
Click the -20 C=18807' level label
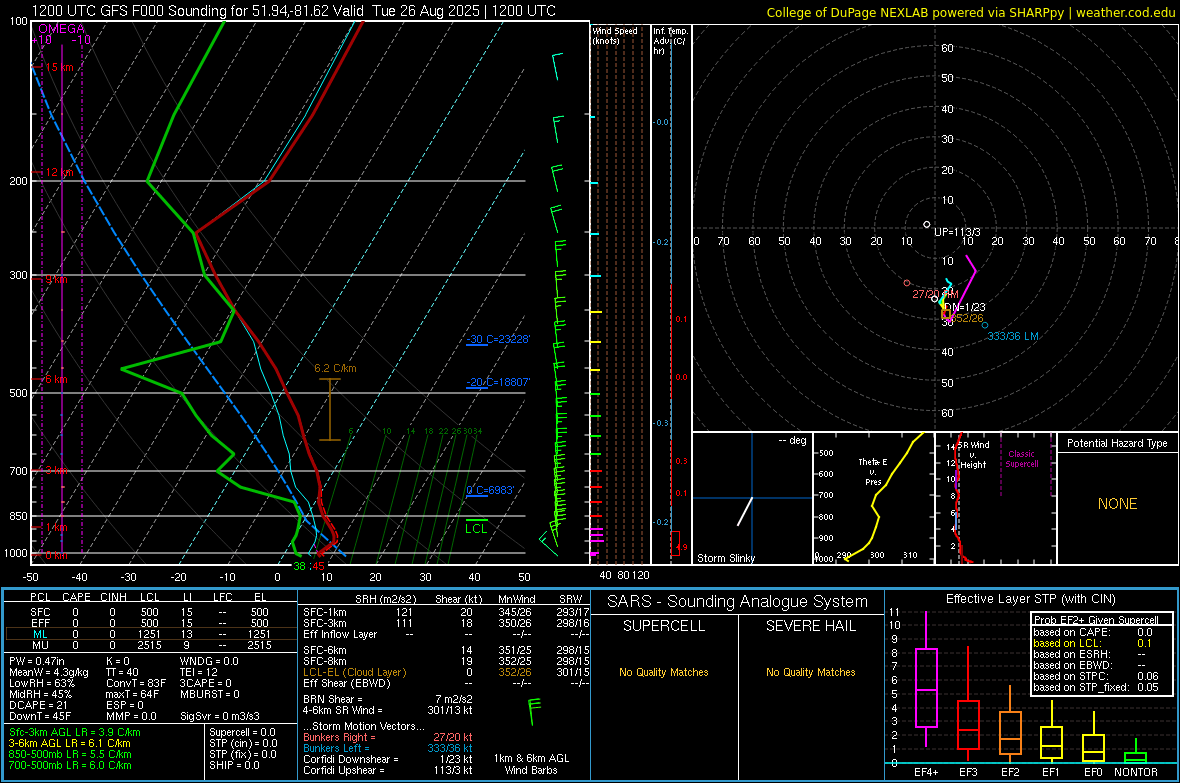coord(498,382)
